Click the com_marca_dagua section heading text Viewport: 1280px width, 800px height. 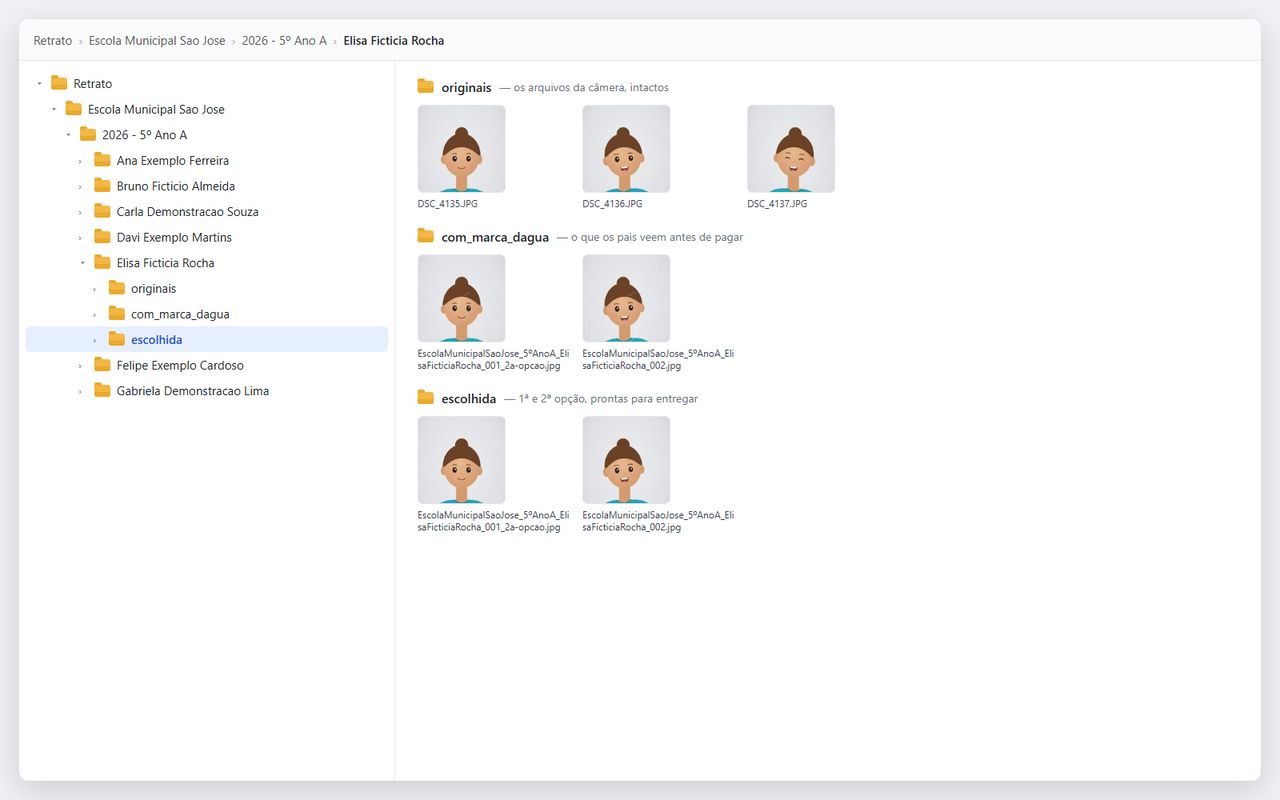click(x=495, y=238)
